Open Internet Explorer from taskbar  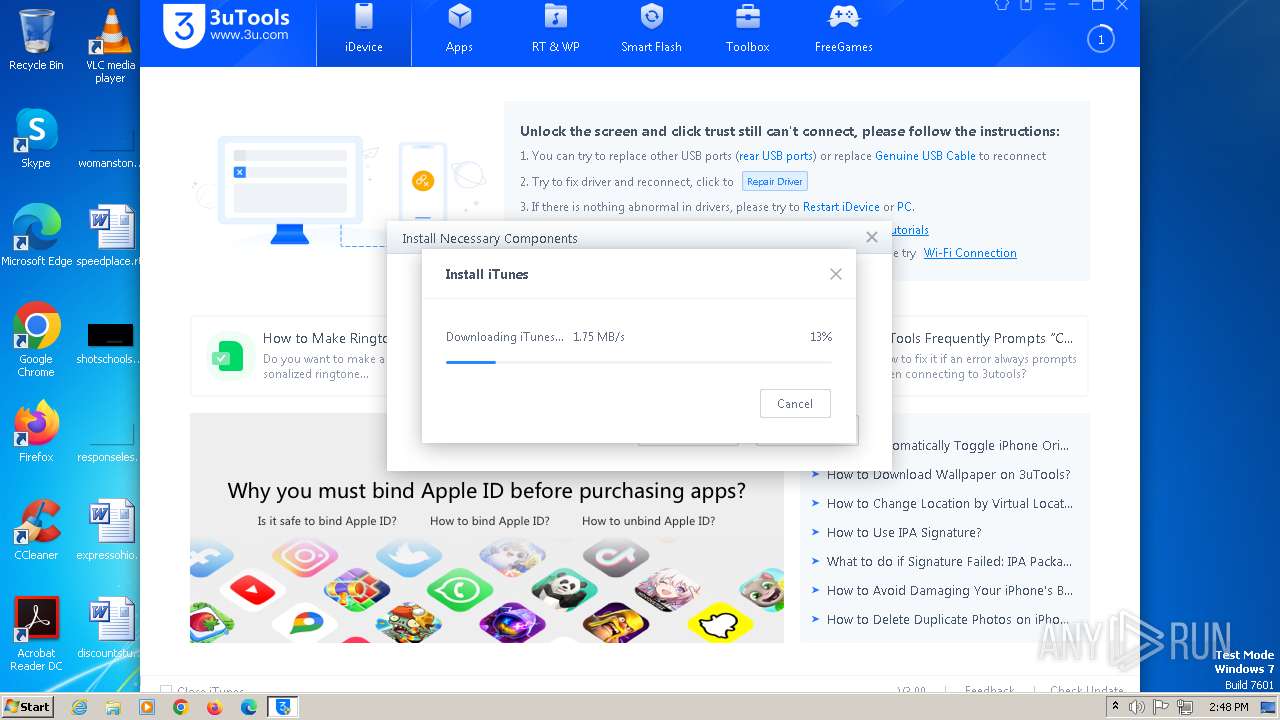(x=80, y=707)
